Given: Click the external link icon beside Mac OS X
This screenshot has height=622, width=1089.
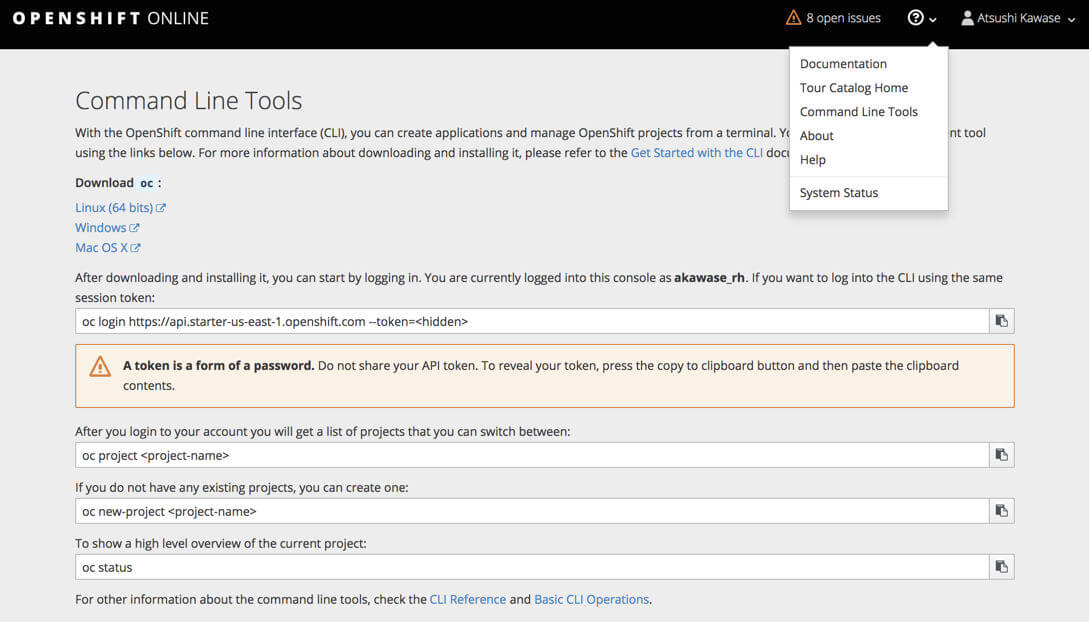Looking at the screenshot, I should click(x=135, y=248).
